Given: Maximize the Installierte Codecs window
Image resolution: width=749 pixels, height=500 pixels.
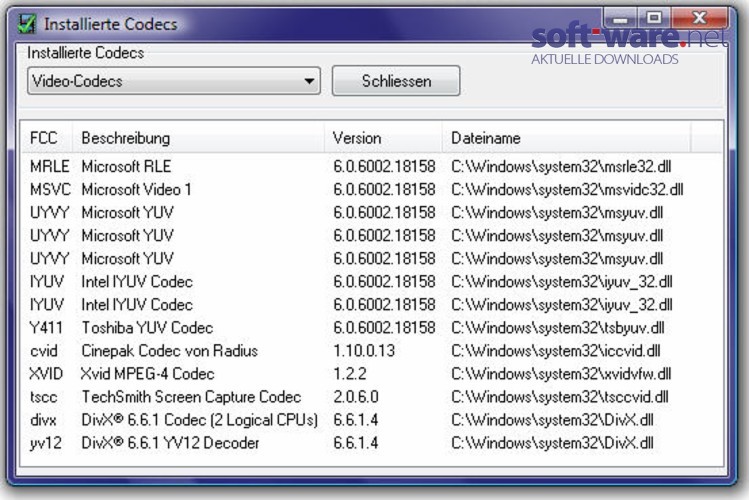Looking at the screenshot, I should (x=654, y=19).
